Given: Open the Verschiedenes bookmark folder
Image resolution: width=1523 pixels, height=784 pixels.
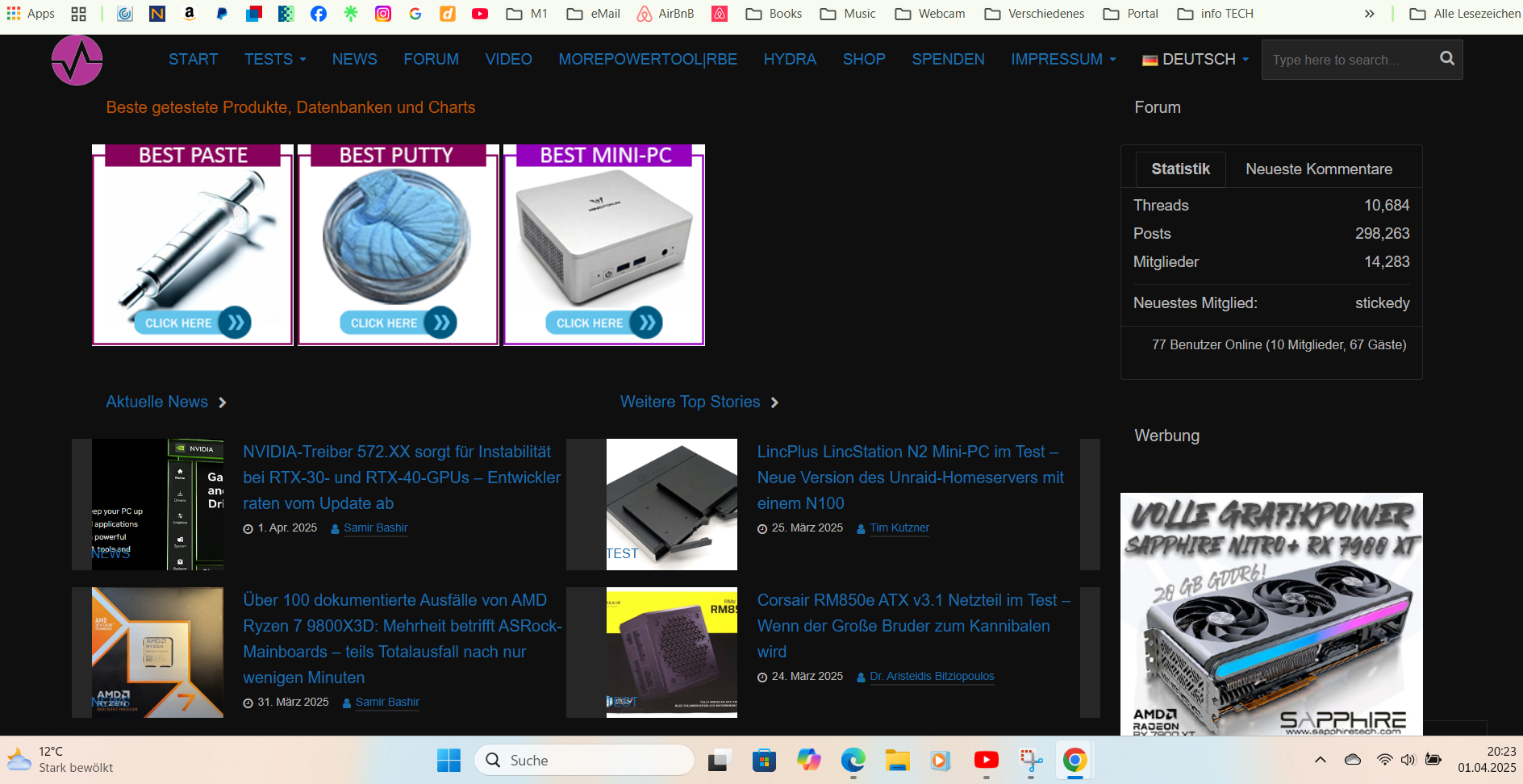Looking at the screenshot, I should (1035, 13).
